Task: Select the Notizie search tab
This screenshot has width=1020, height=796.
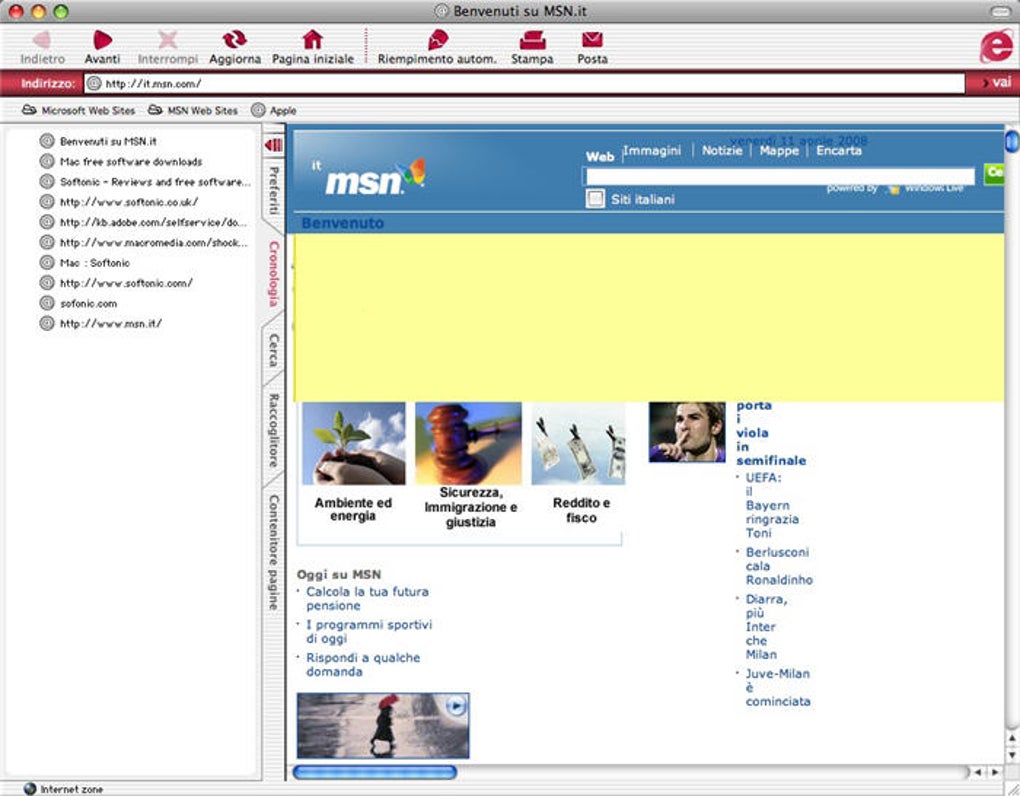Action: 722,150
